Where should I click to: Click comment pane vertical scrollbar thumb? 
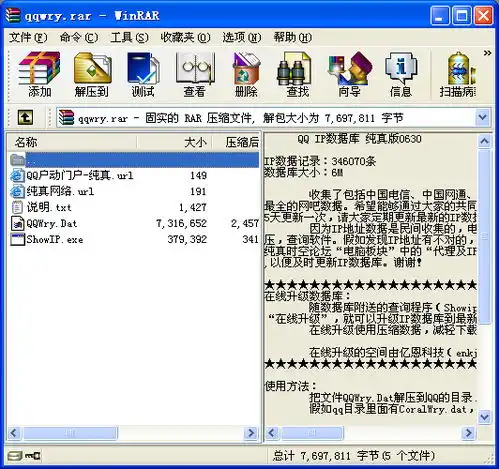pyautogui.click(x=484, y=237)
